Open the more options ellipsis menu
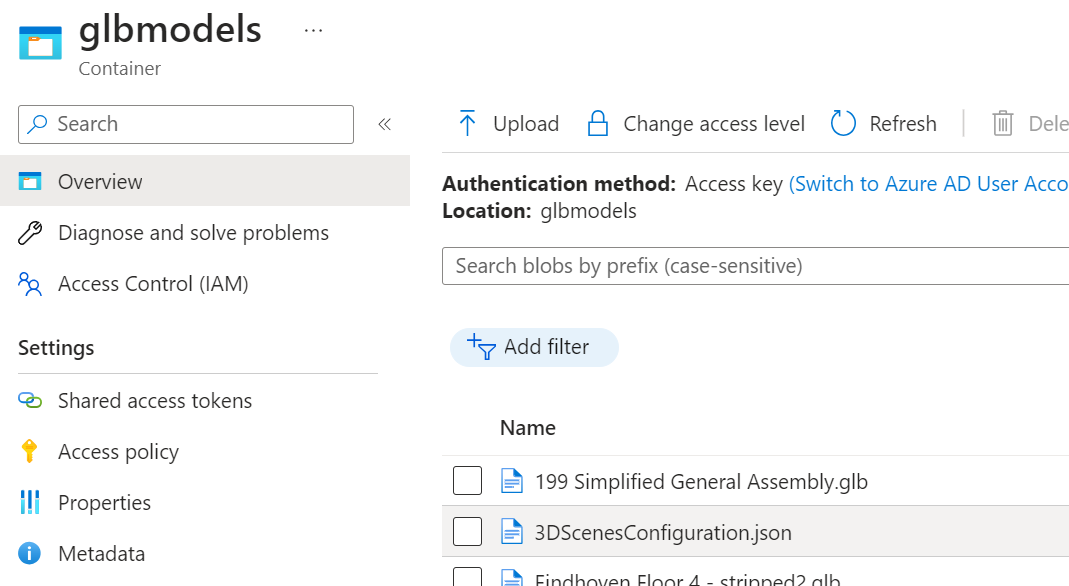The image size is (1069, 586). [x=313, y=31]
